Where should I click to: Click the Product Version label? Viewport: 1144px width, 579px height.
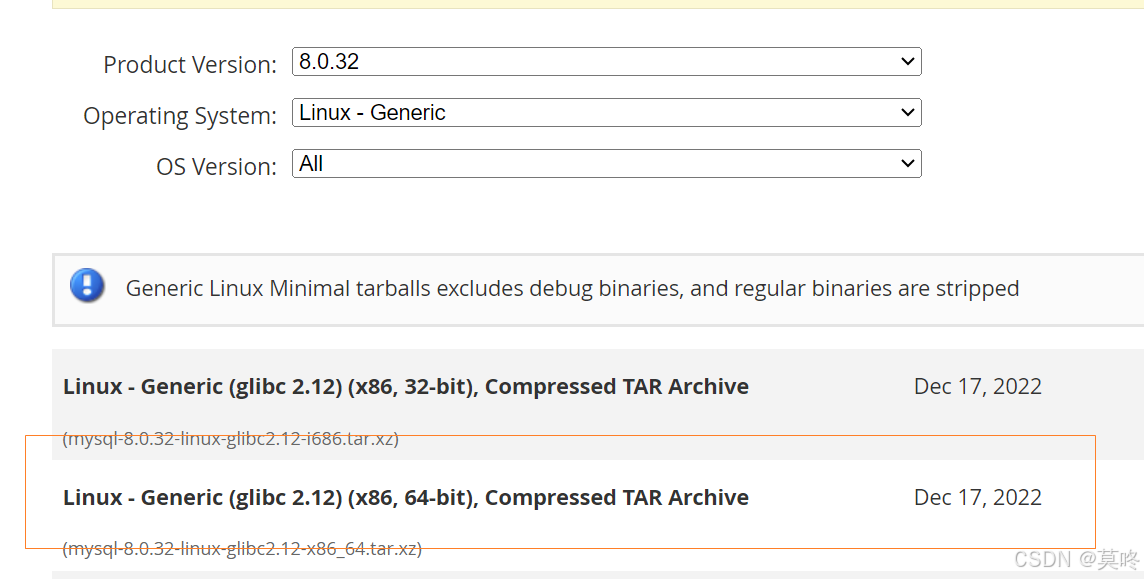coord(190,65)
